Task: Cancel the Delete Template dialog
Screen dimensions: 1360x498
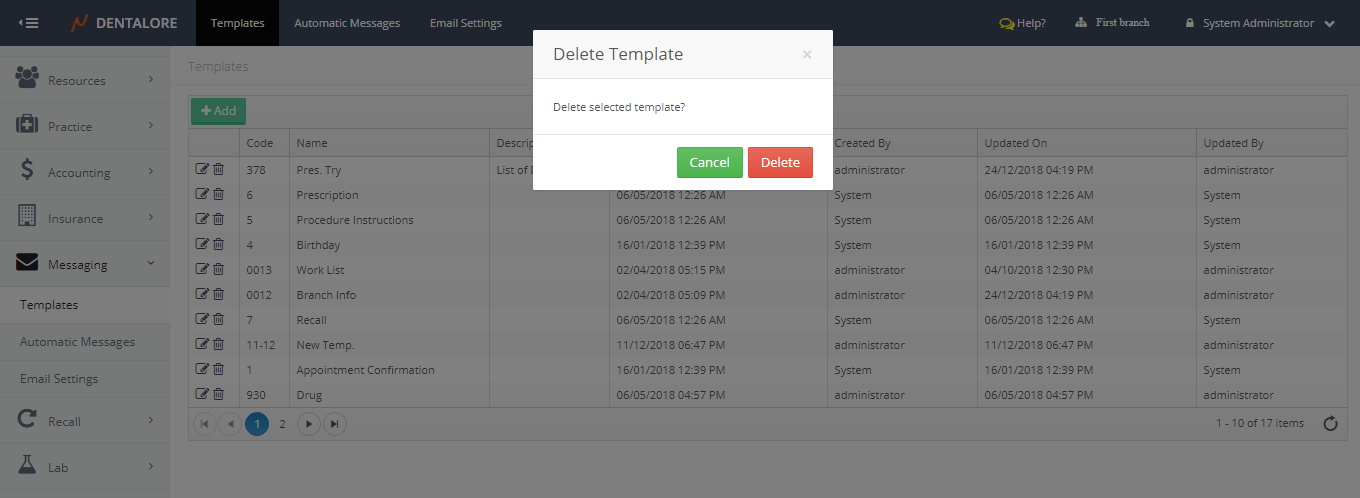Action: (709, 162)
